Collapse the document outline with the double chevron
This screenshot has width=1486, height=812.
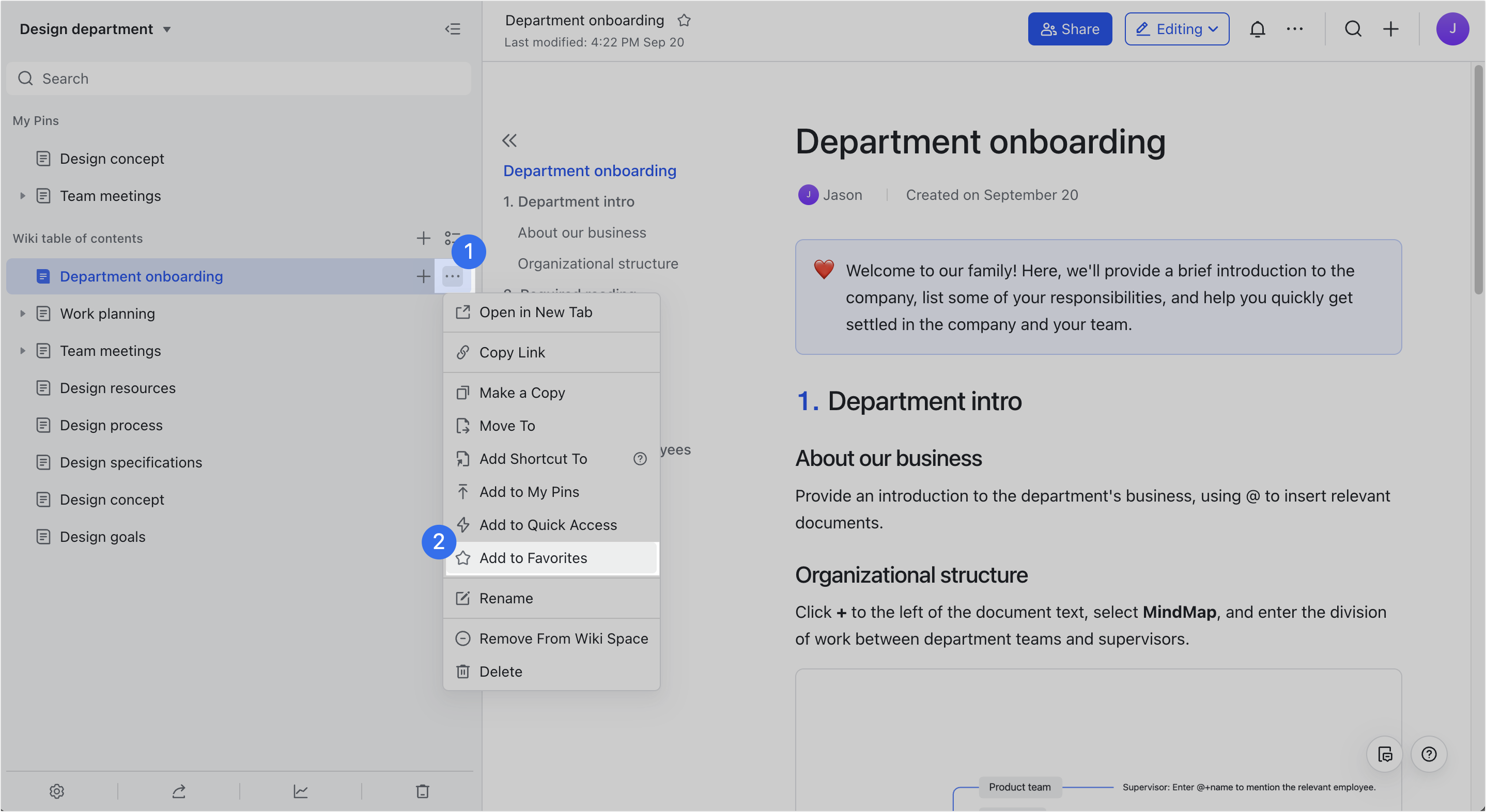pyautogui.click(x=509, y=140)
